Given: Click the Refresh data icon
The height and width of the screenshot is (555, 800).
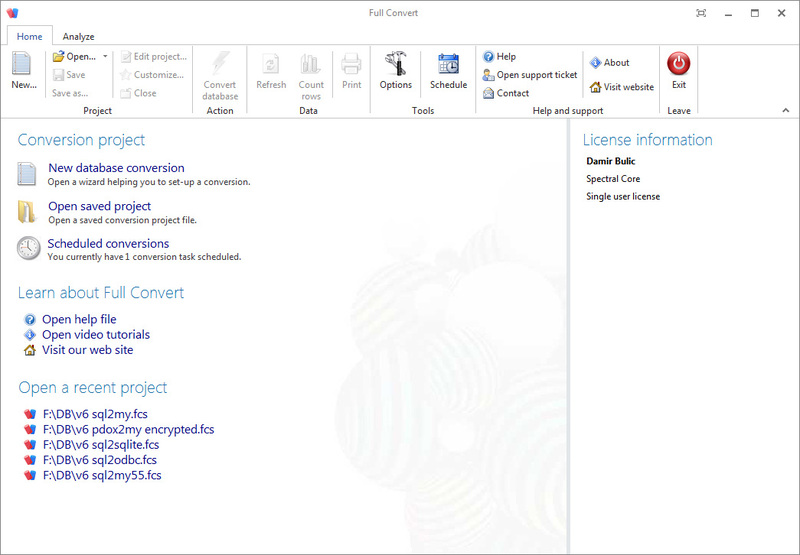Looking at the screenshot, I should coord(271,64).
